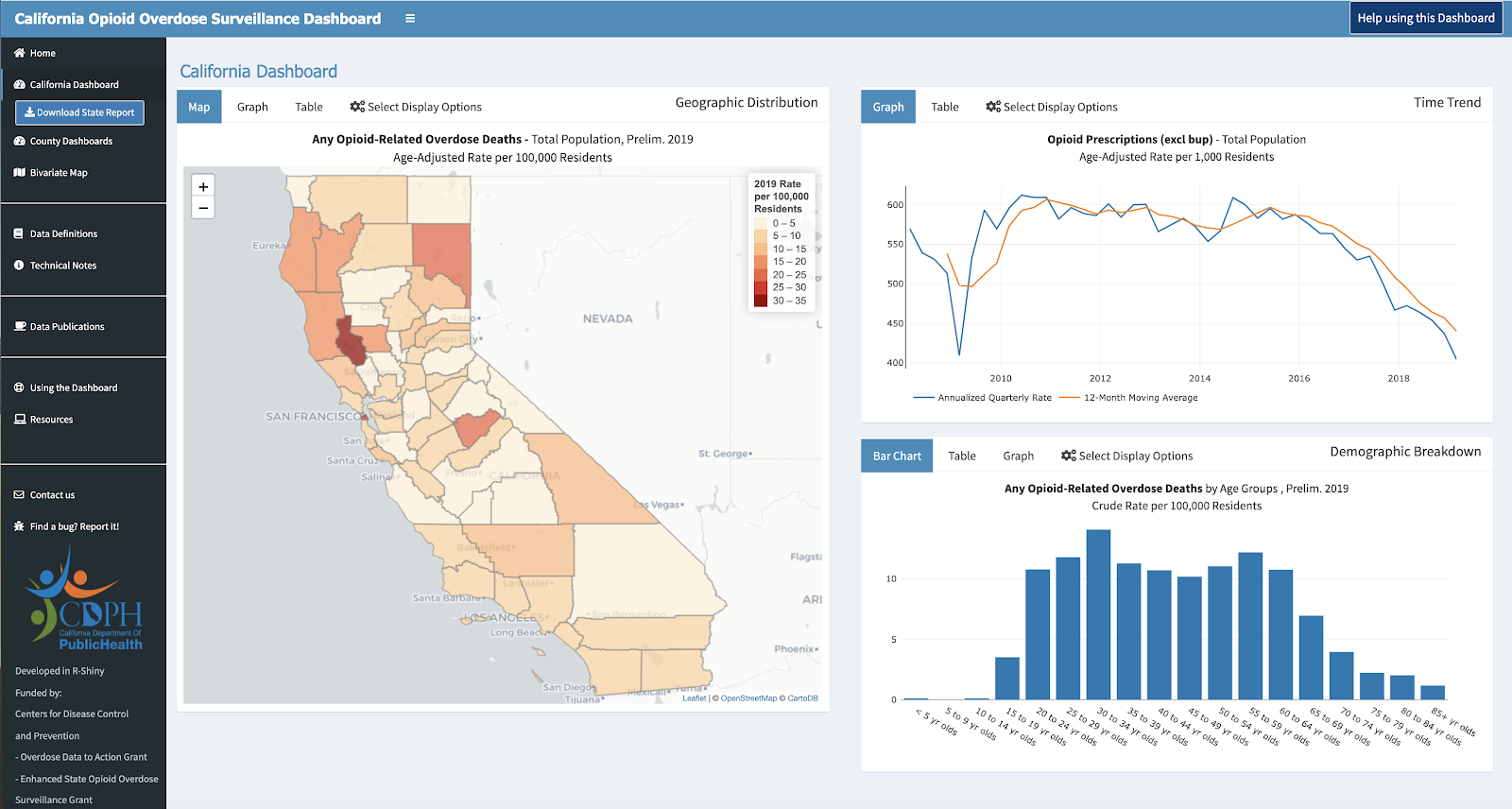The width and height of the screenshot is (1512, 809).
Task: Click the hamburger menu icon in header
Action: [x=410, y=18]
